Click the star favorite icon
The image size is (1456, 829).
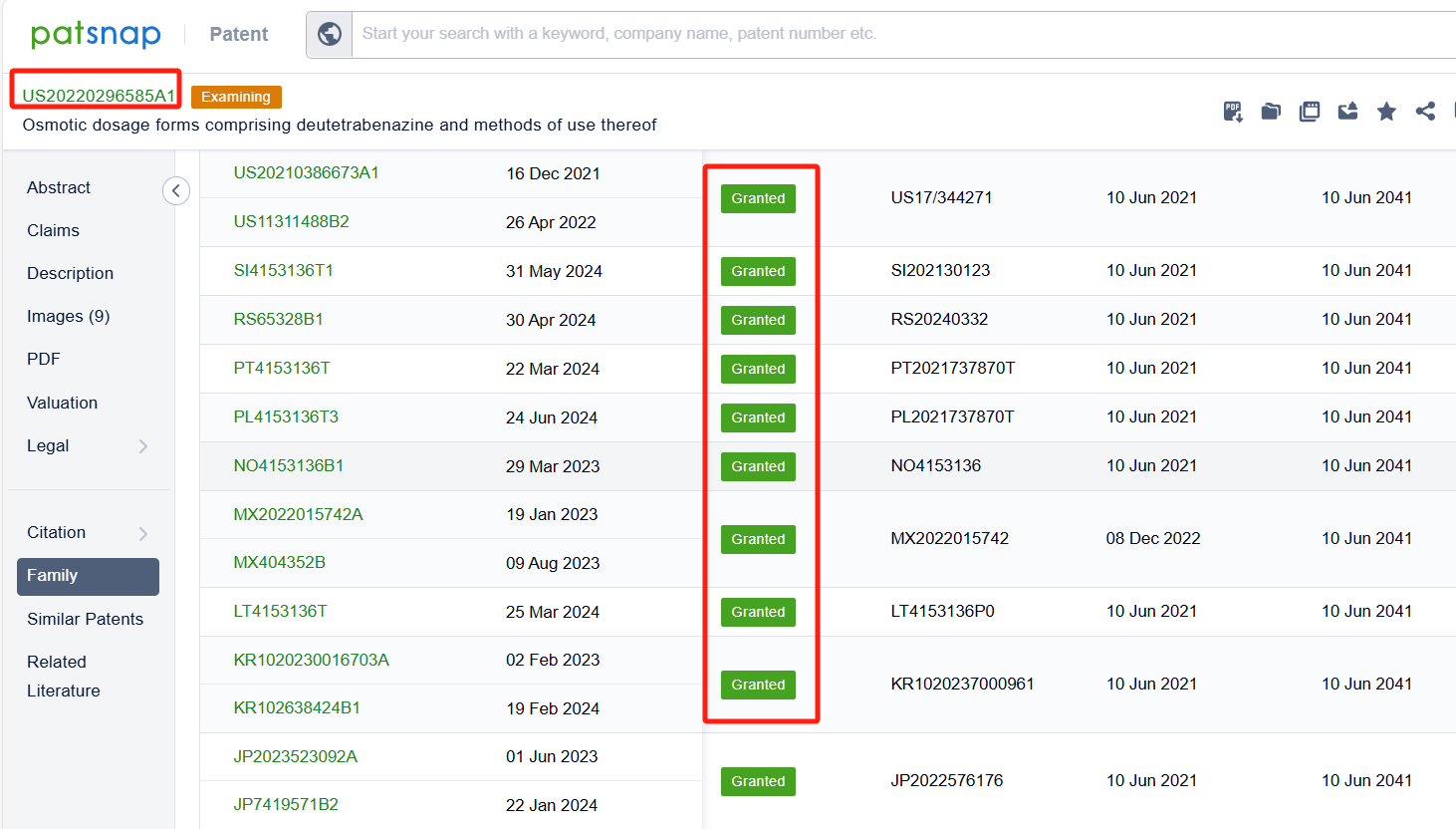tap(1386, 112)
